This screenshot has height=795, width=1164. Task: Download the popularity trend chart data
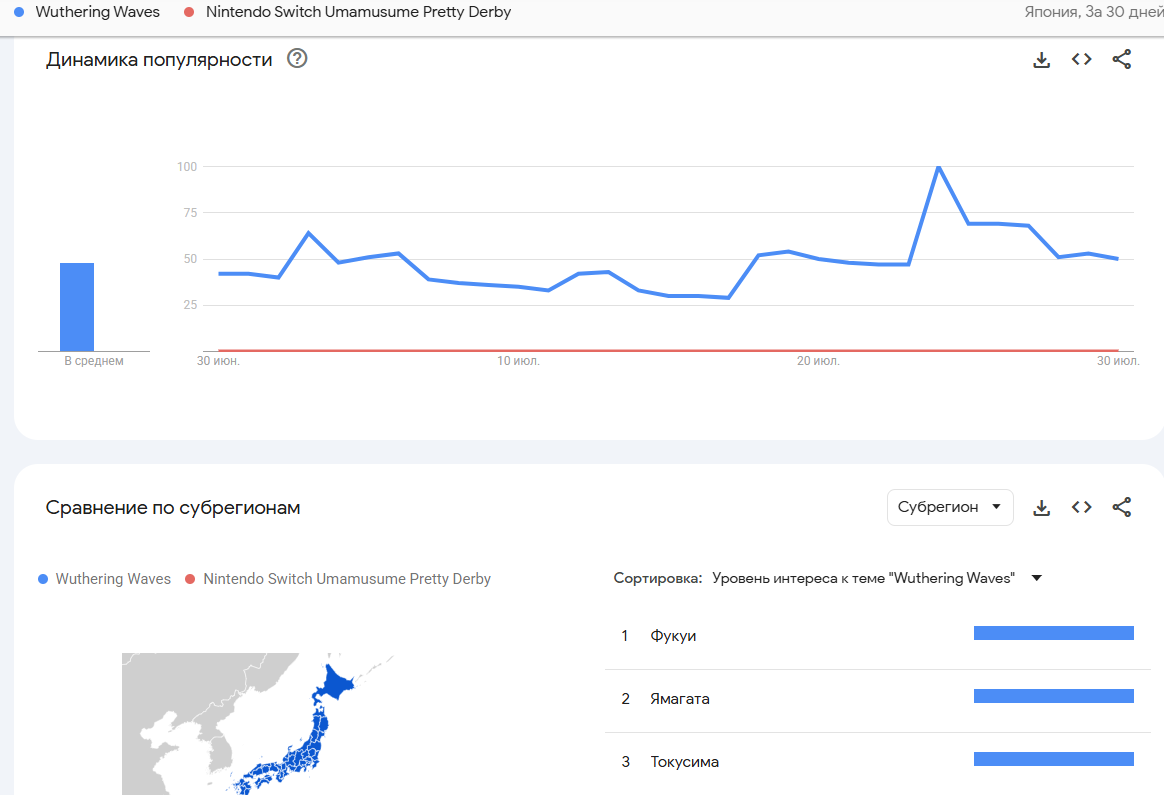pos(1041,60)
